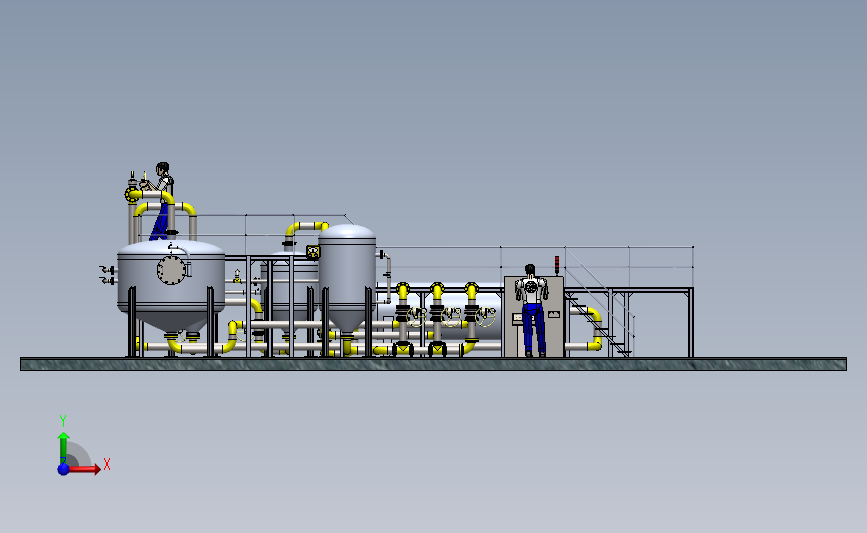Select the round manhole flange on left tank

point(171,270)
